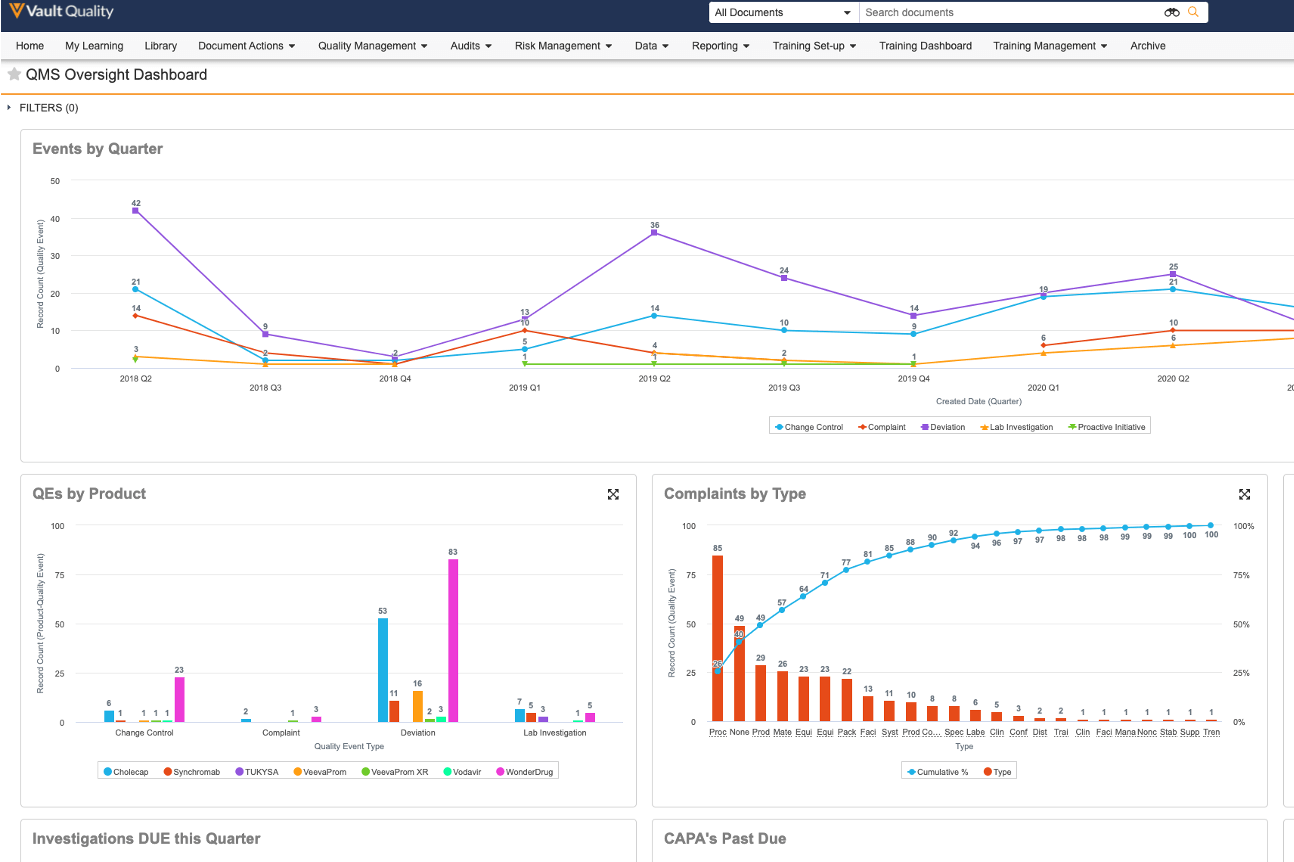Click the binoculars advanced search icon
1294x862 pixels.
(1172, 12)
